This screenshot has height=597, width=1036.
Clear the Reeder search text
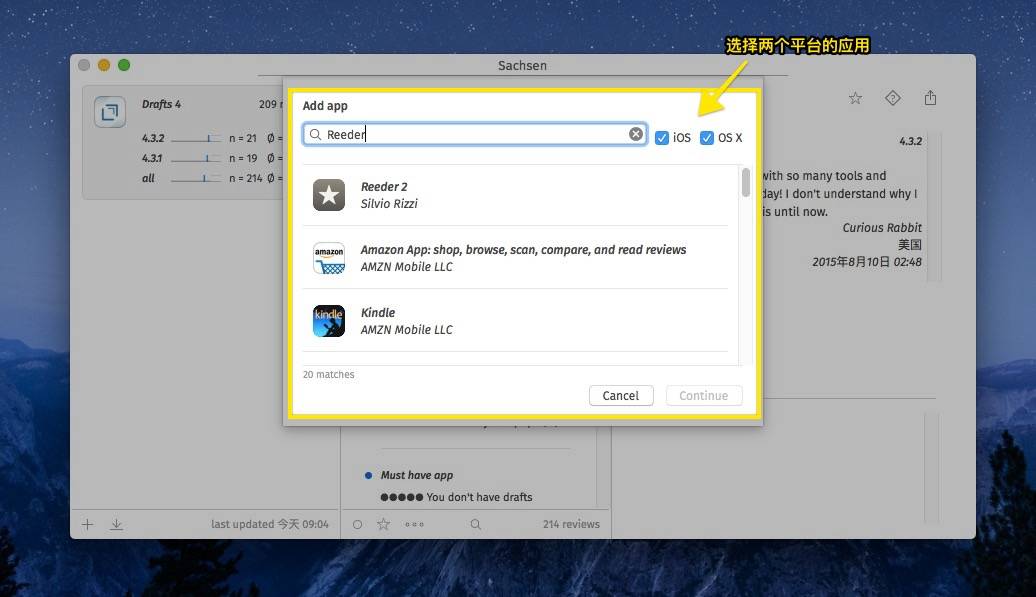tap(636, 134)
